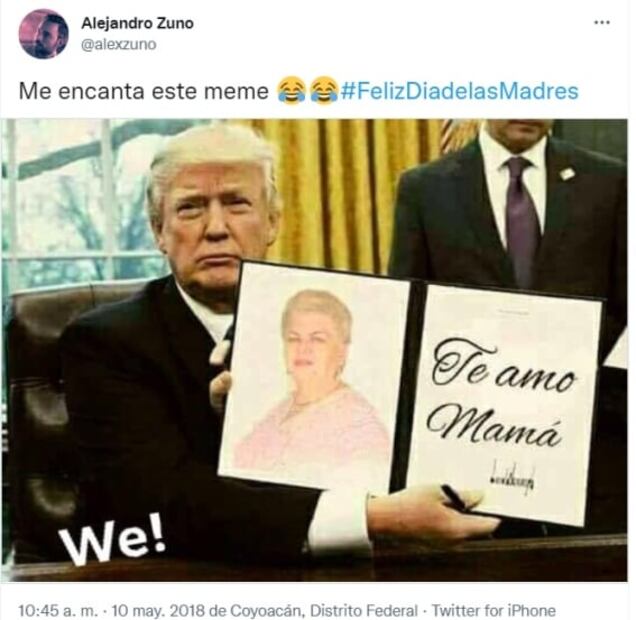This screenshot has width=636, height=620.
Task: Open the #FelizDiadelasMadres hashtag
Action: (x=459, y=91)
